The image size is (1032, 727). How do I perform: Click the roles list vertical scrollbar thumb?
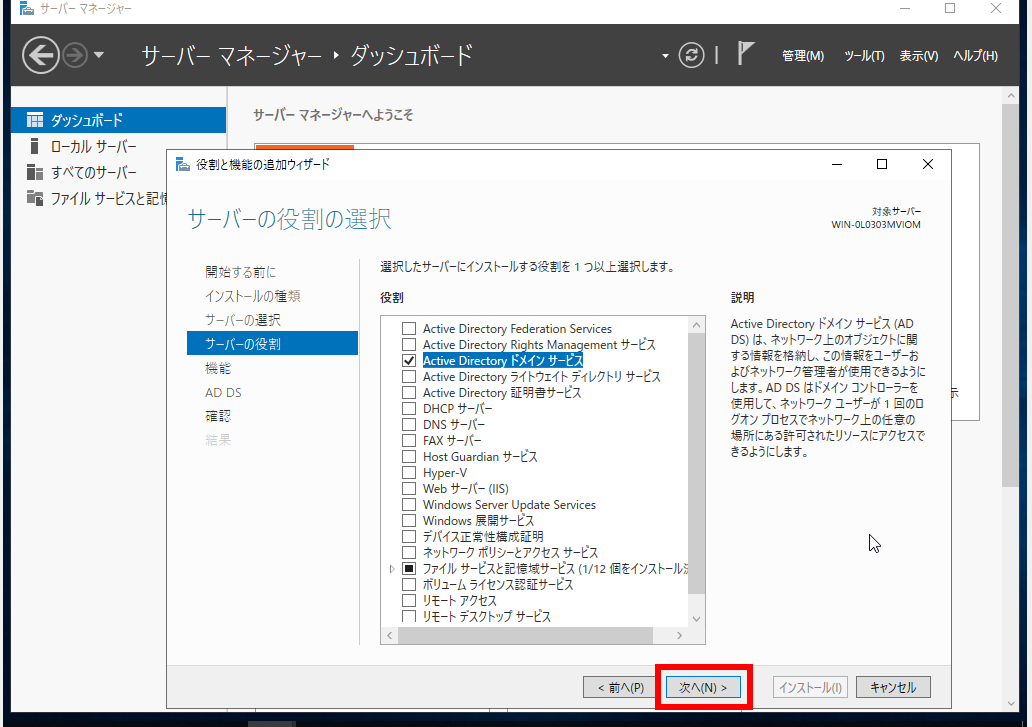(x=696, y=463)
